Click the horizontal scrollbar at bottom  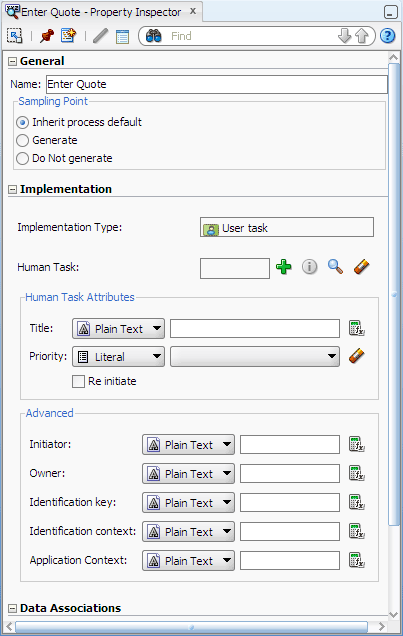(191, 627)
